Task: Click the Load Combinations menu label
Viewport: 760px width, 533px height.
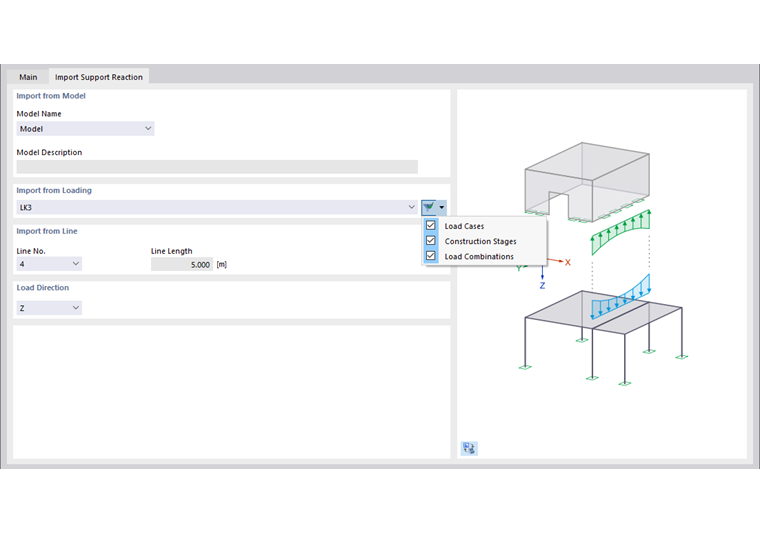Action: [479, 256]
